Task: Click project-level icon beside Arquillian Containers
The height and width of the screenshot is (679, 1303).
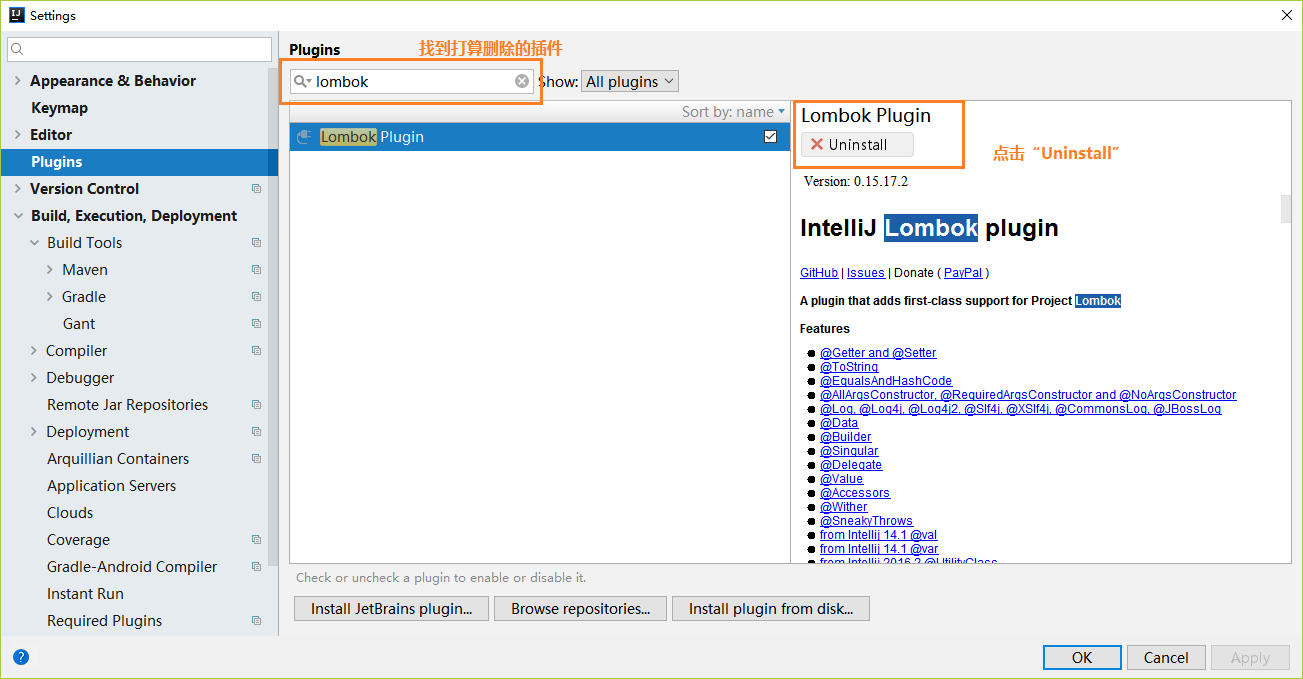Action: coord(257,459)
